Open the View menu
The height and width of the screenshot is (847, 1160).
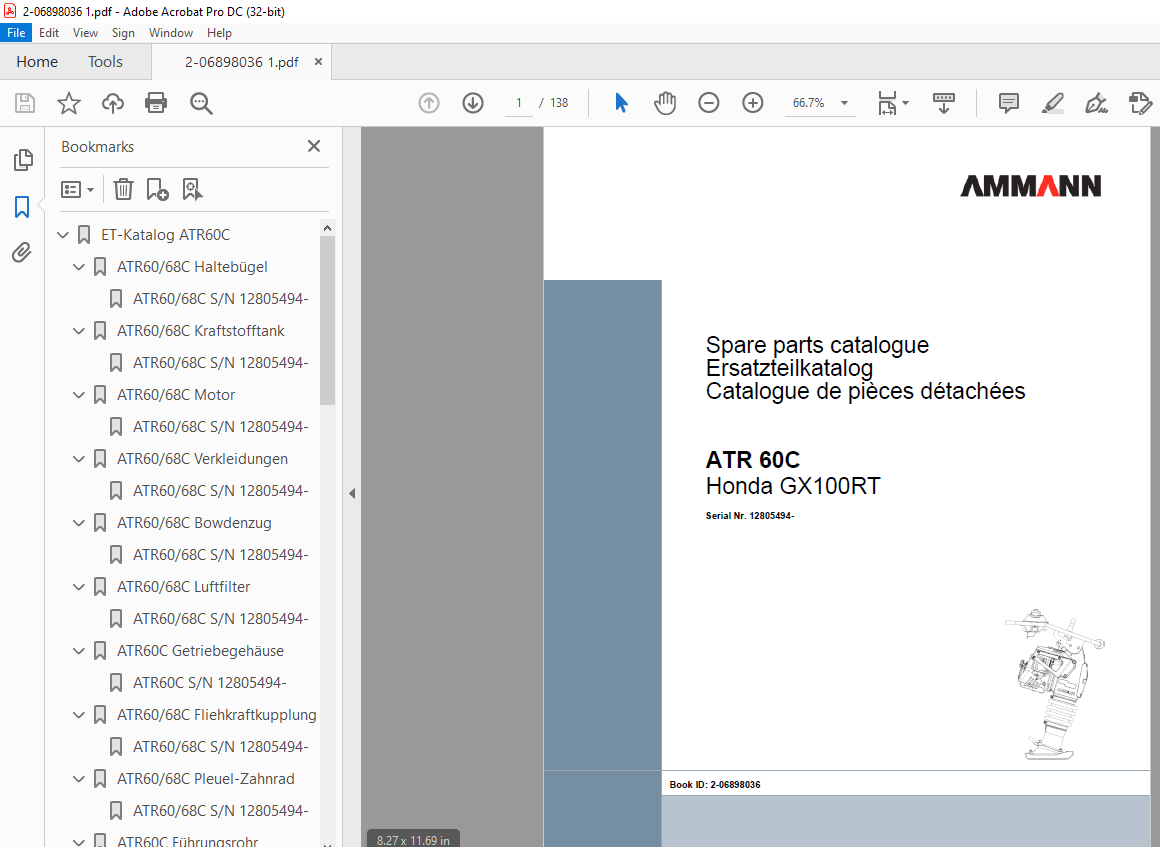tap(85, 33)
